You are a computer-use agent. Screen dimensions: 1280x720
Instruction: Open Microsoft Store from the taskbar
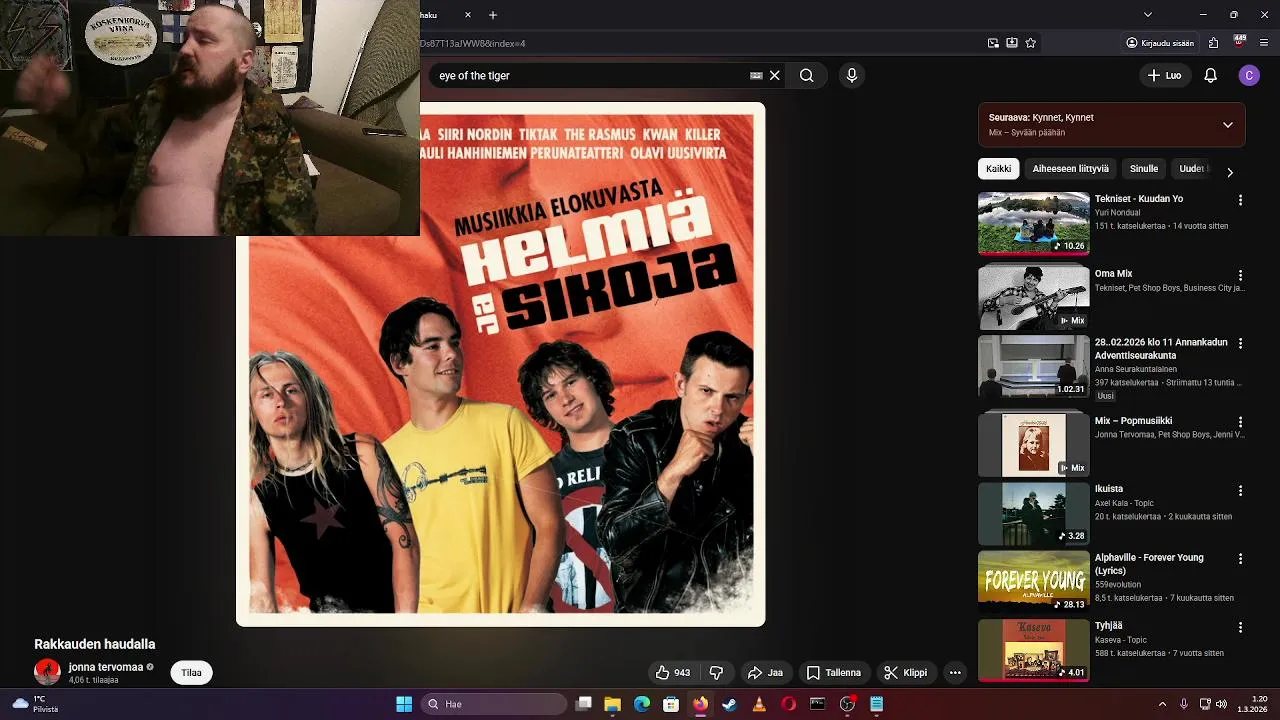pyautogui.click(x=671, y=704)
